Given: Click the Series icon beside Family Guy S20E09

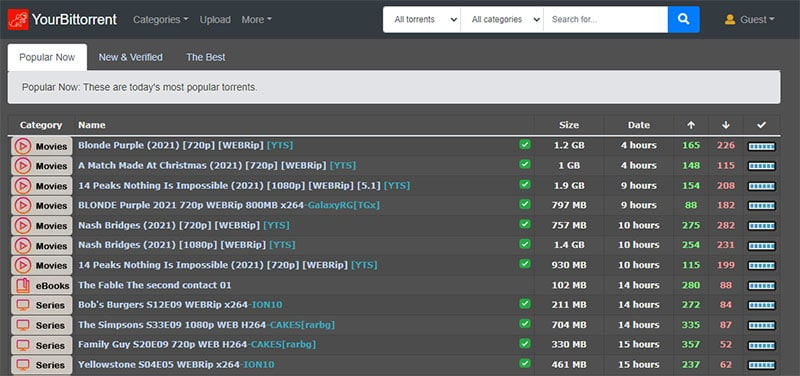Looking at the screenshot, I should click(22, 345).
